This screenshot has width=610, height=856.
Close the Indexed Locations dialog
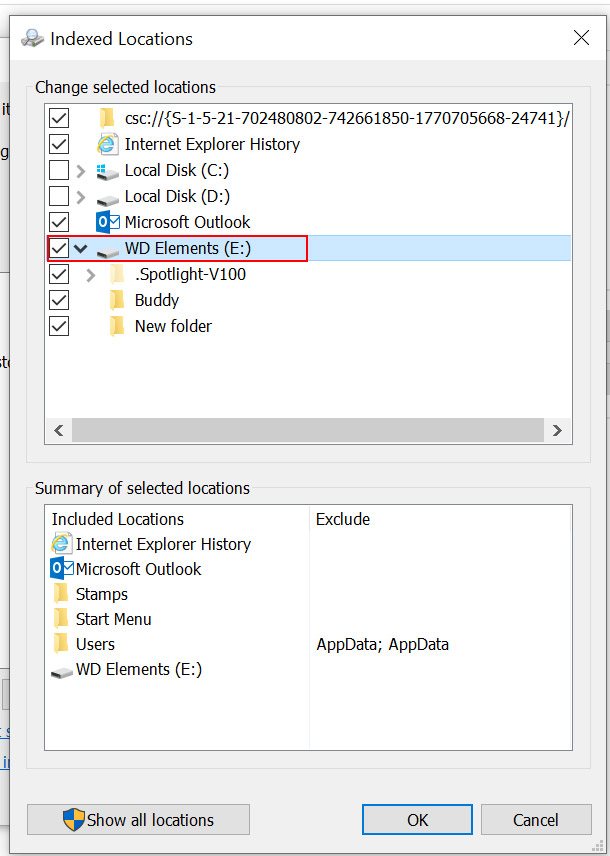[581, 38]
